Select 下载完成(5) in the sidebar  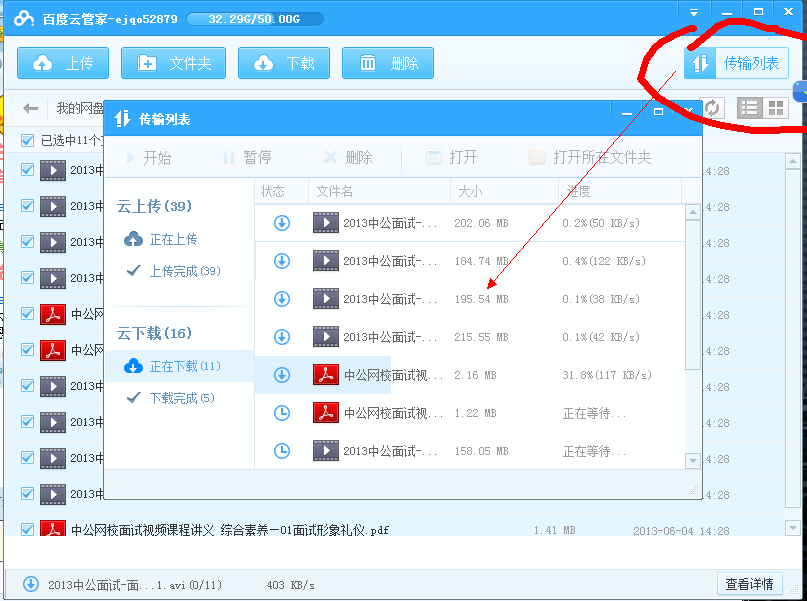(171, 398)
